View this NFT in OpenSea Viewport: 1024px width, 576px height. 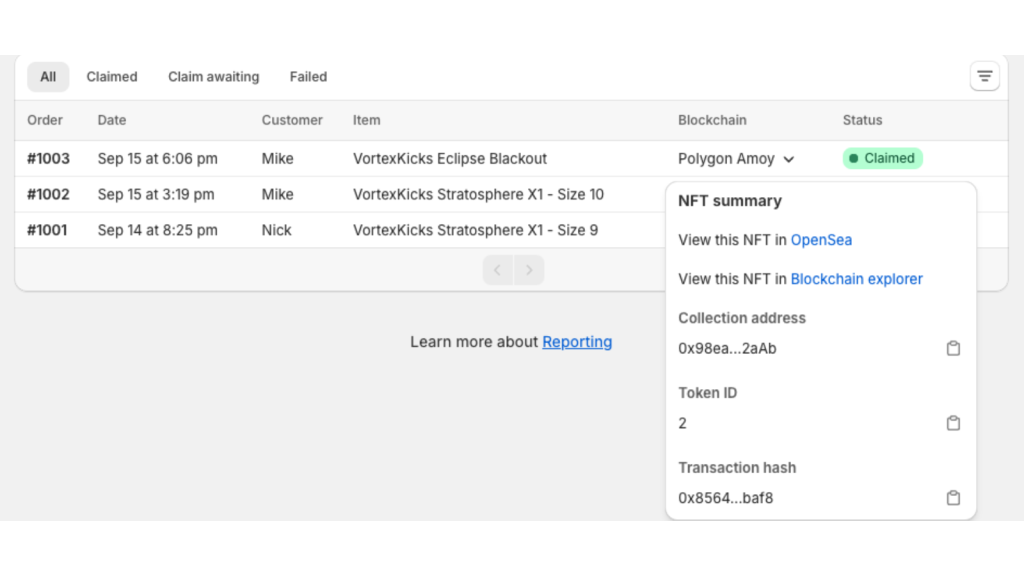tap(821, 240)
